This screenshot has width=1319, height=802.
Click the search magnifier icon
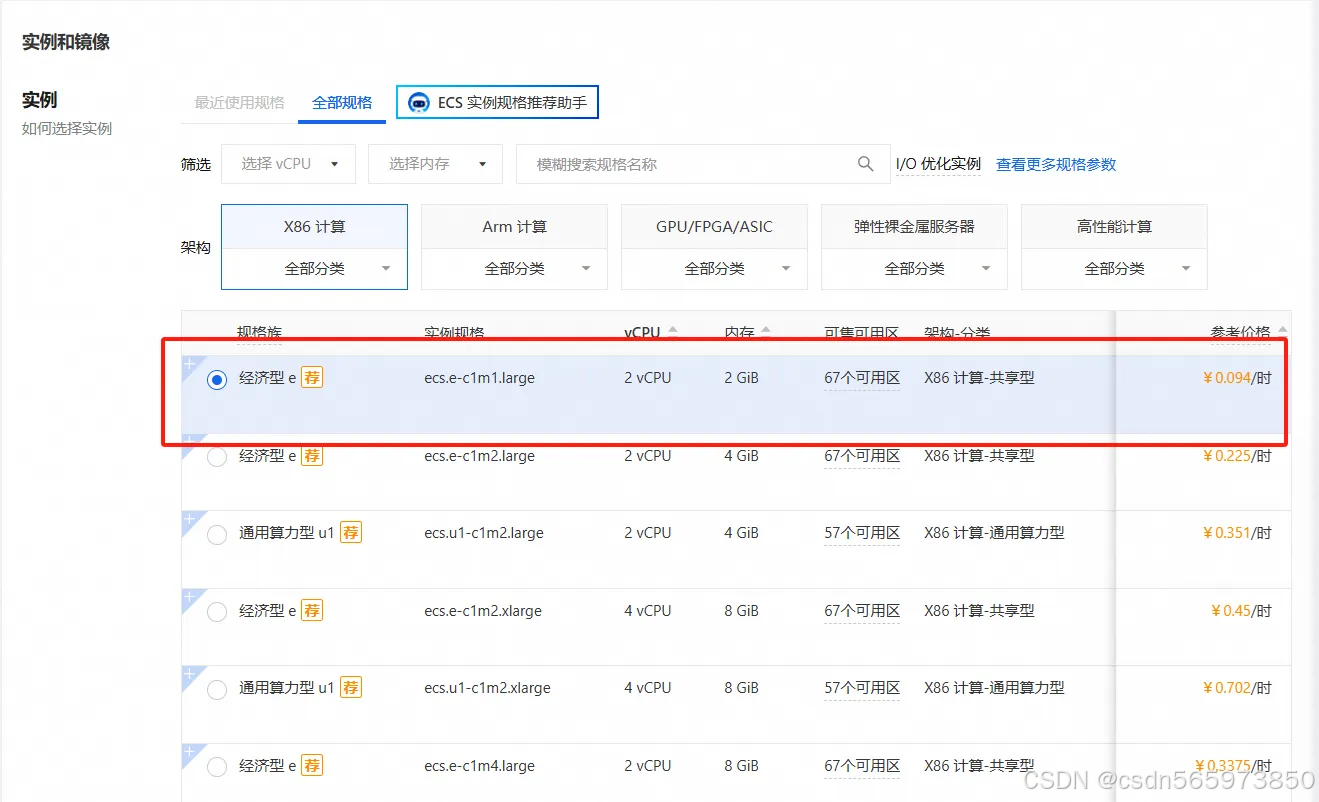(866, 164)
